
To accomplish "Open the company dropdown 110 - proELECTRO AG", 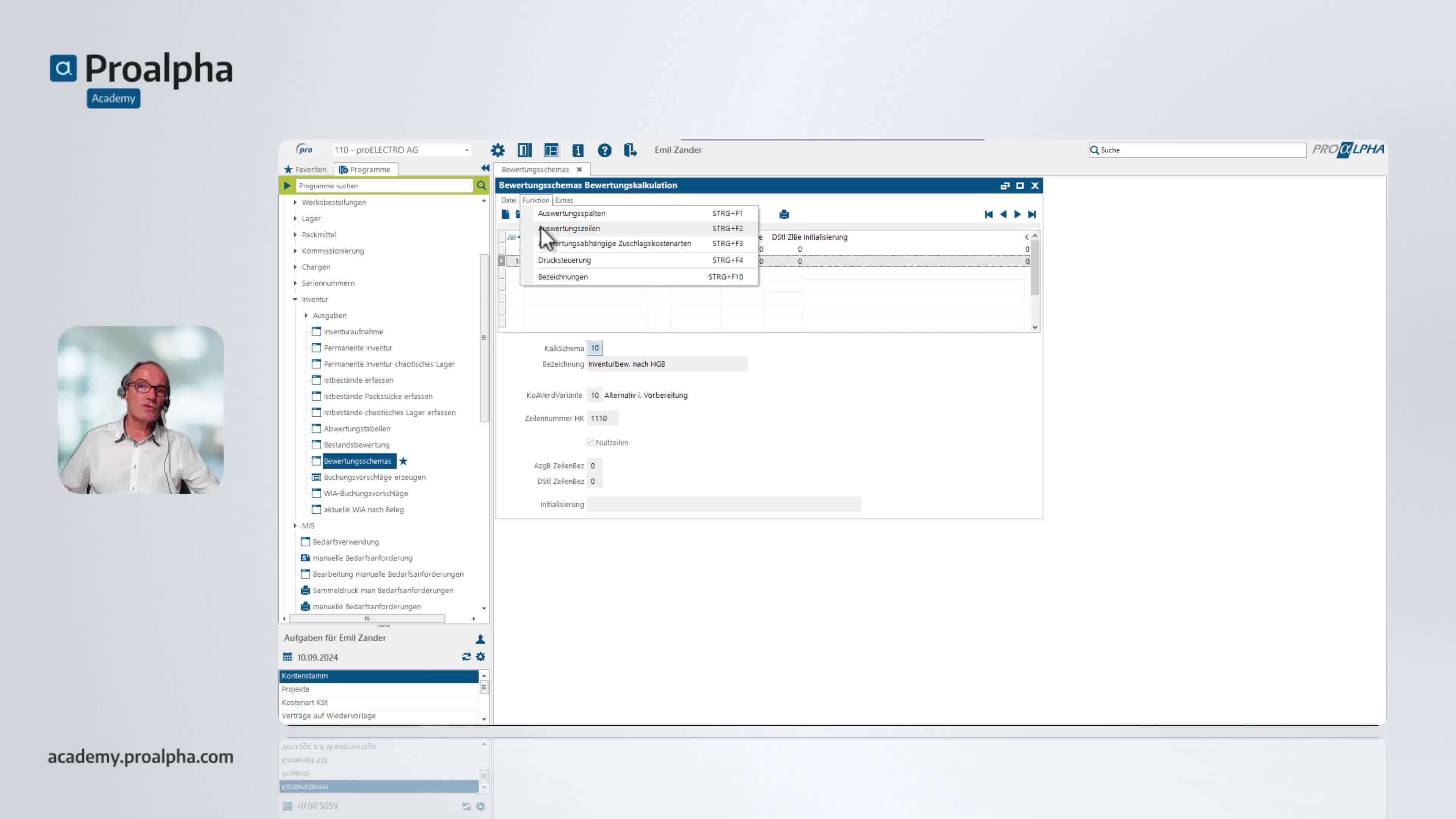I will pos(466,151).
